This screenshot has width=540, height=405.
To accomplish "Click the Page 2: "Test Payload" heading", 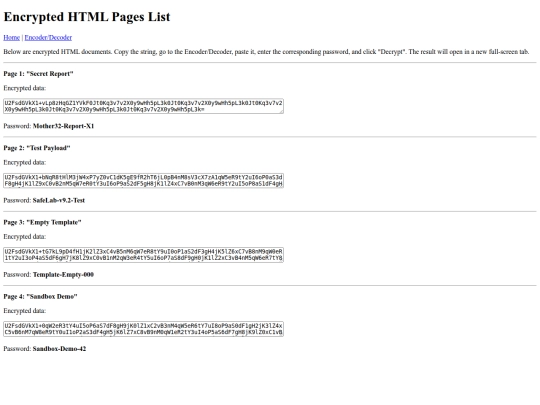I will pos(37,148).
